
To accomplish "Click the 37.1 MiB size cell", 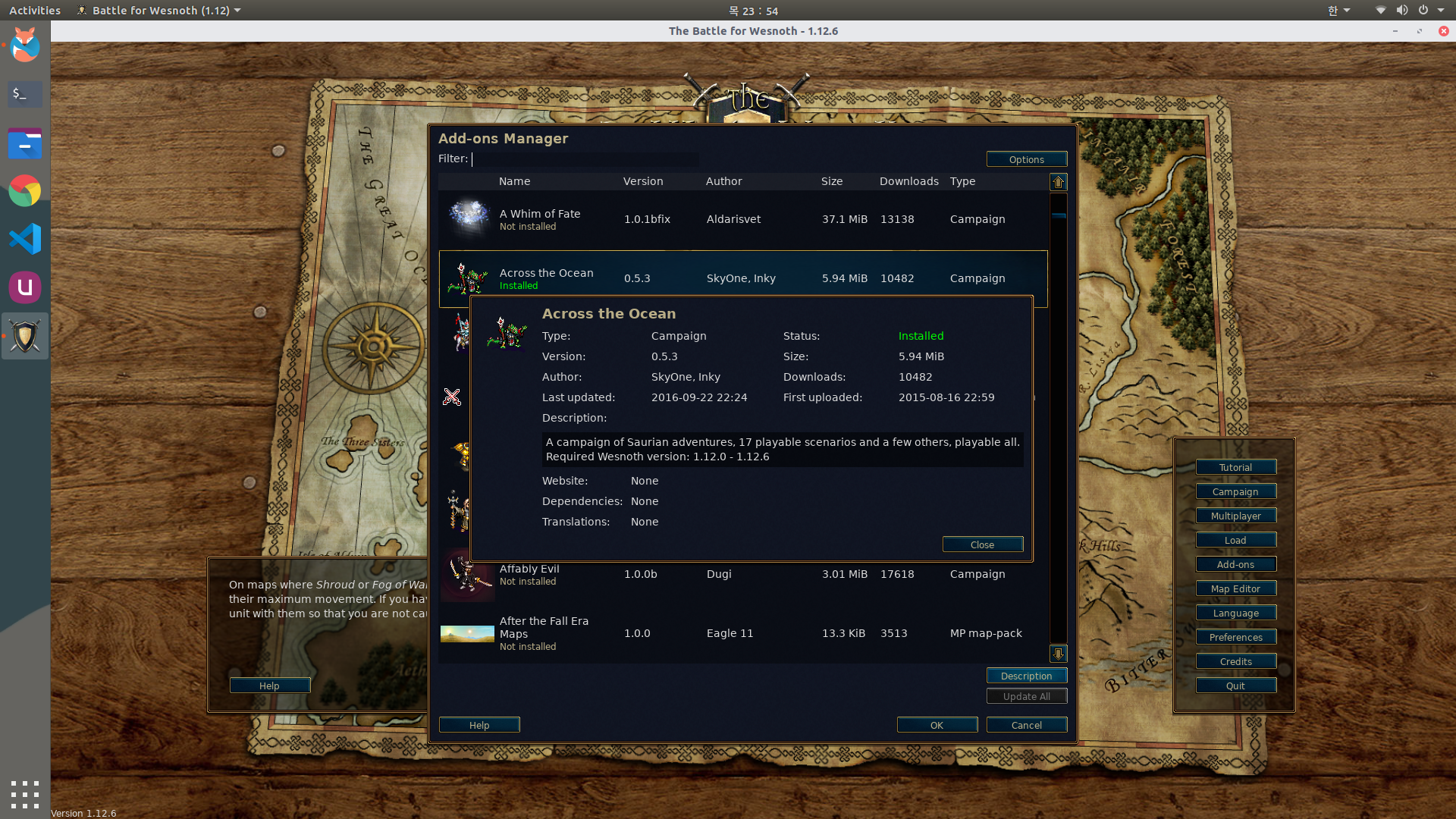I will click(x=844, y=219).
